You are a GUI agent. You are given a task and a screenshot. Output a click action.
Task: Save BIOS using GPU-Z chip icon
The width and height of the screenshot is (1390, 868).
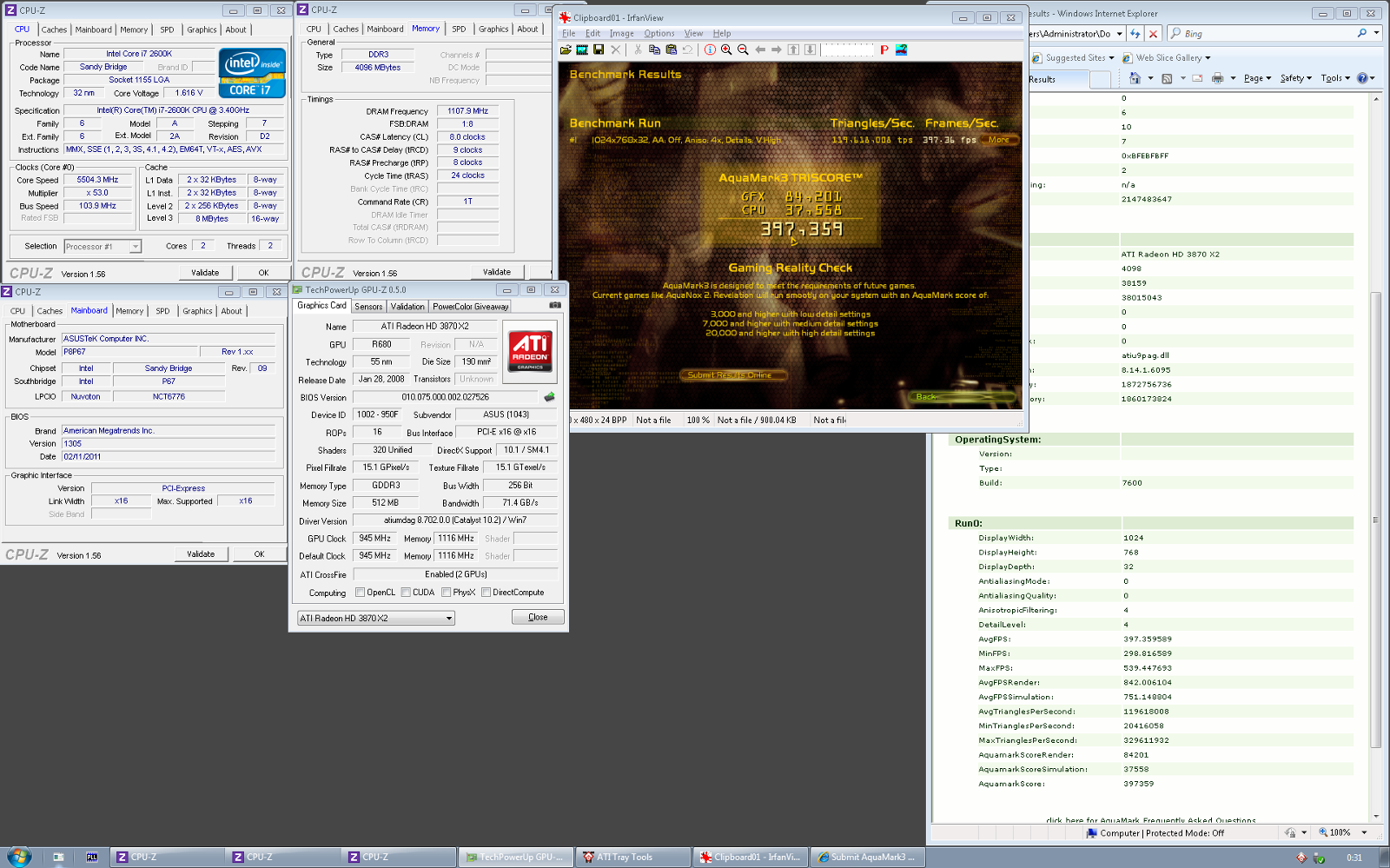coord(549,397)
